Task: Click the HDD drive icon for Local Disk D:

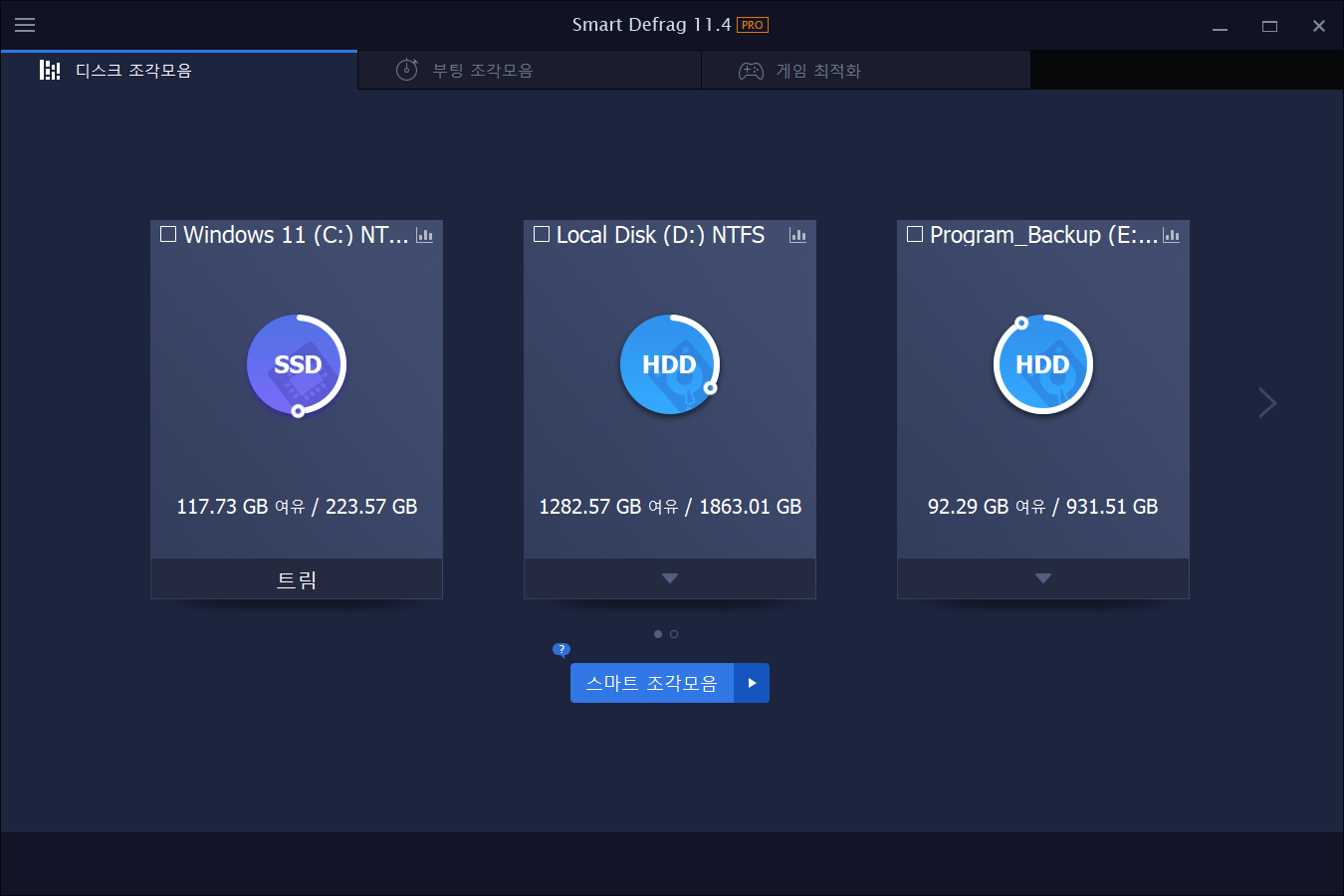Action: [670, 365]
